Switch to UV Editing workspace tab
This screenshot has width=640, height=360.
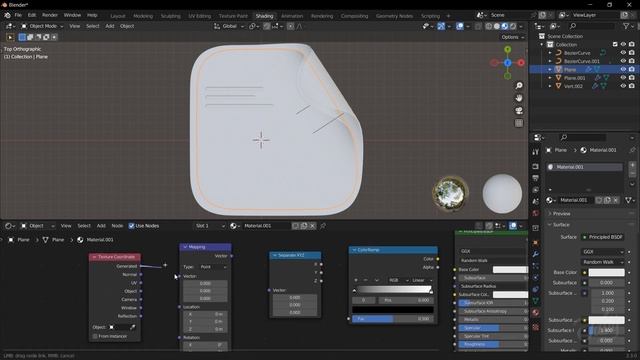coord(200,16)
